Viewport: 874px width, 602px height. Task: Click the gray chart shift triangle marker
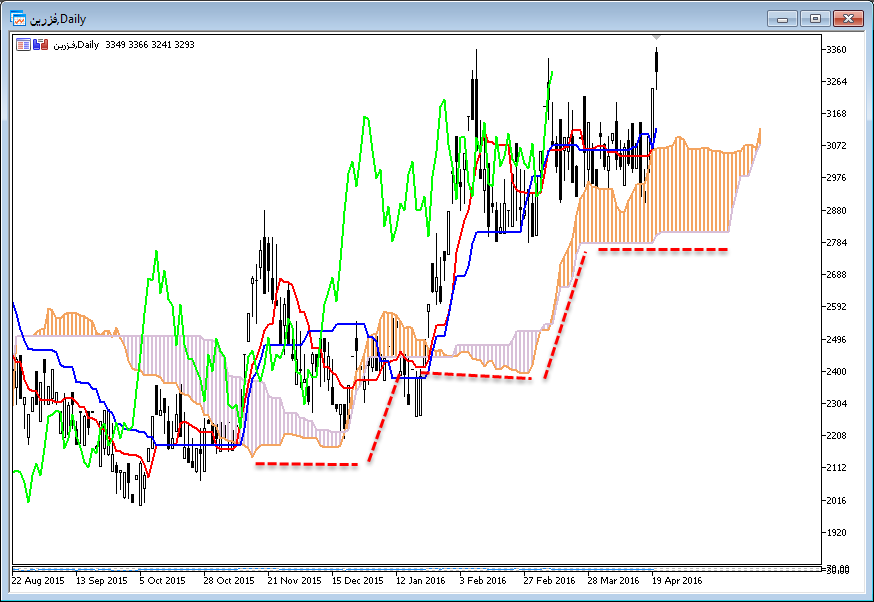click(656, 38)
